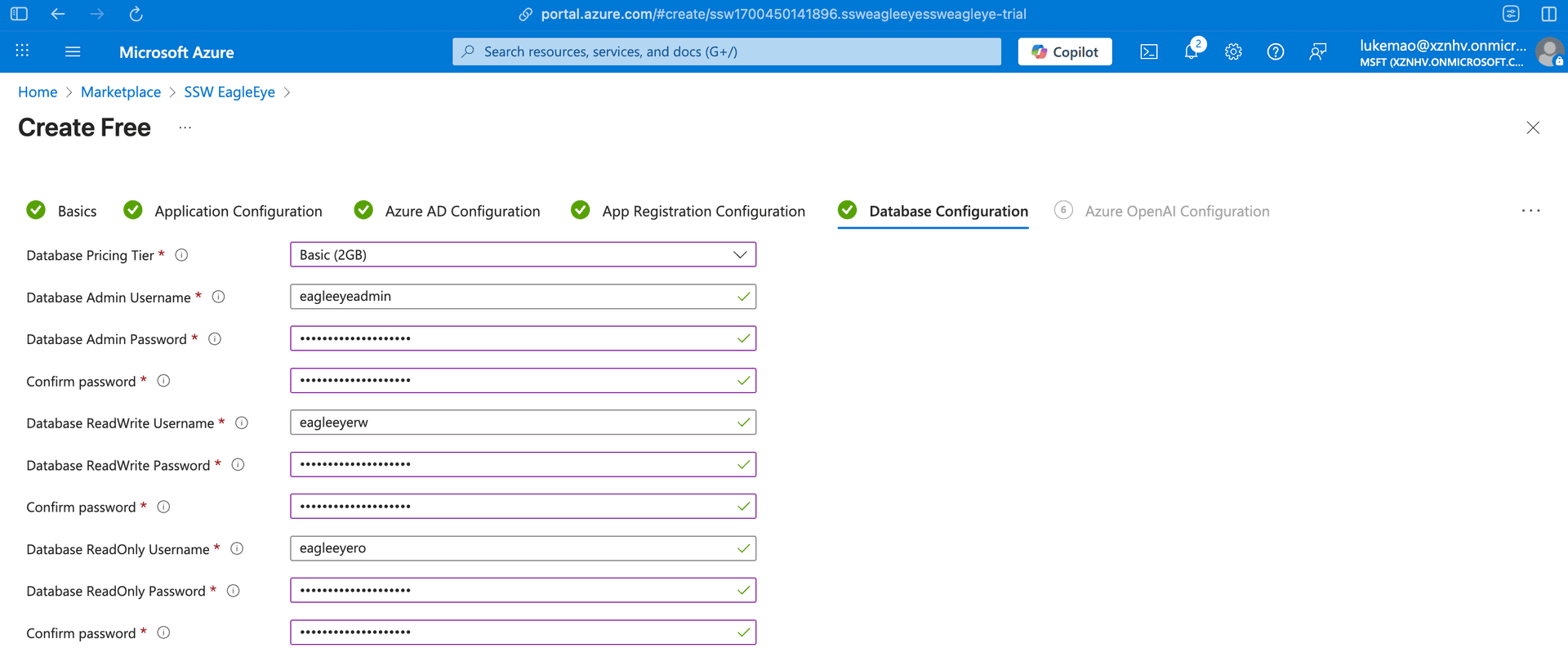This screenshot has width=1568, height=666.
Task: Switch to Application Configuration tab
Action: [x=223, y=211]
